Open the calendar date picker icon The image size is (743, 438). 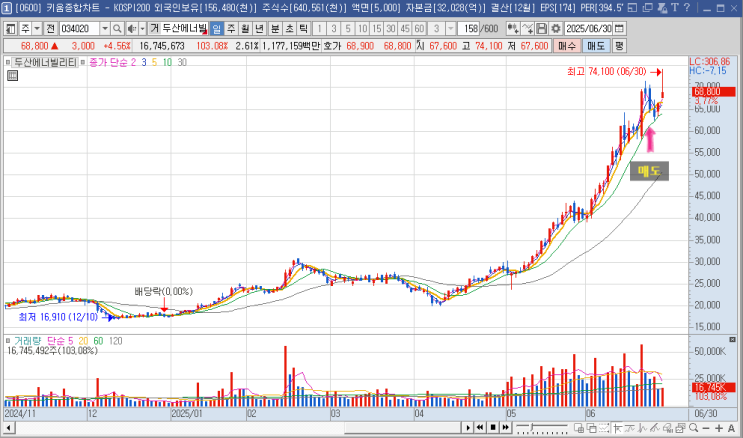619,29
